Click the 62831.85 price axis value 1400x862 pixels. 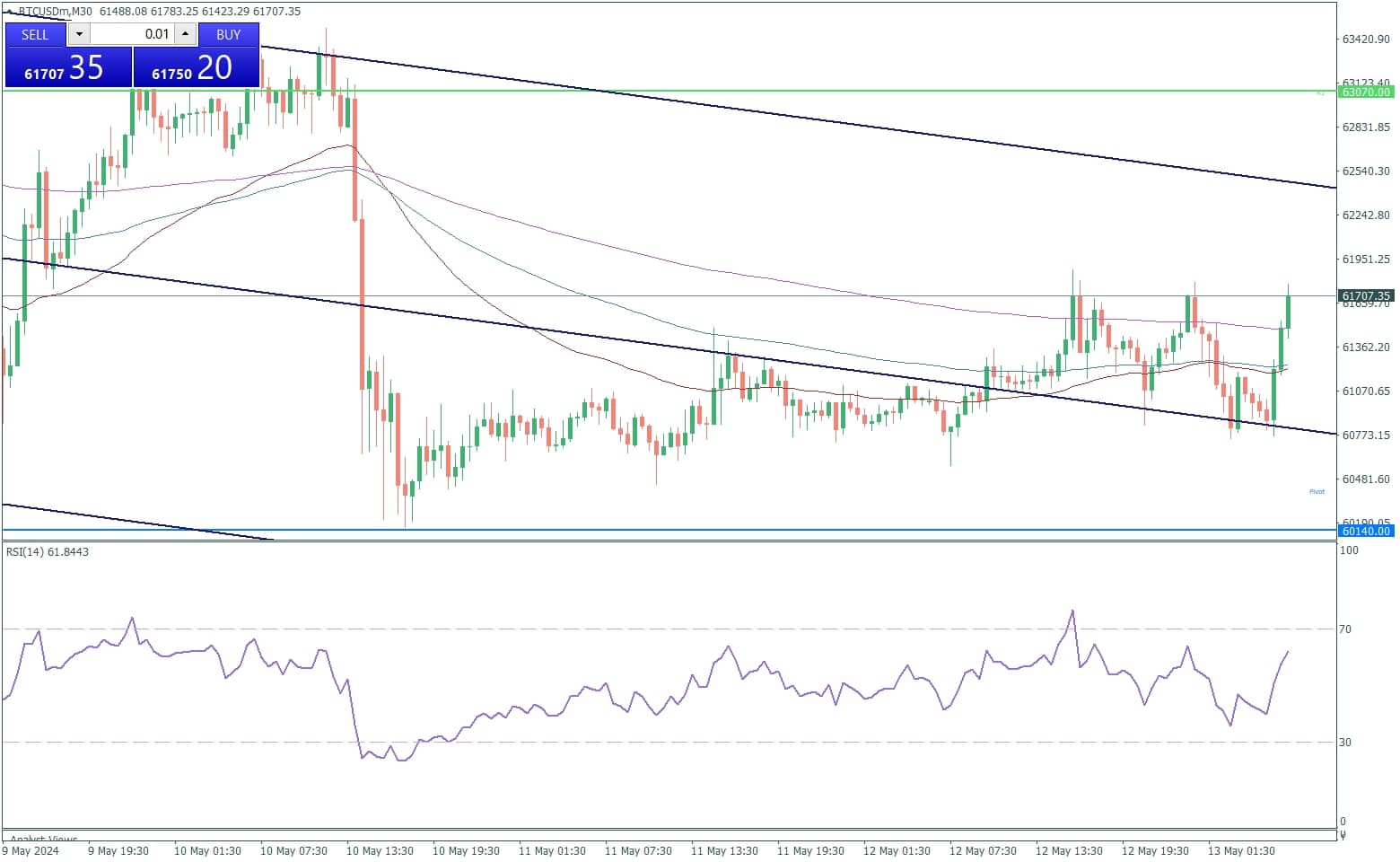point(1366,128)
